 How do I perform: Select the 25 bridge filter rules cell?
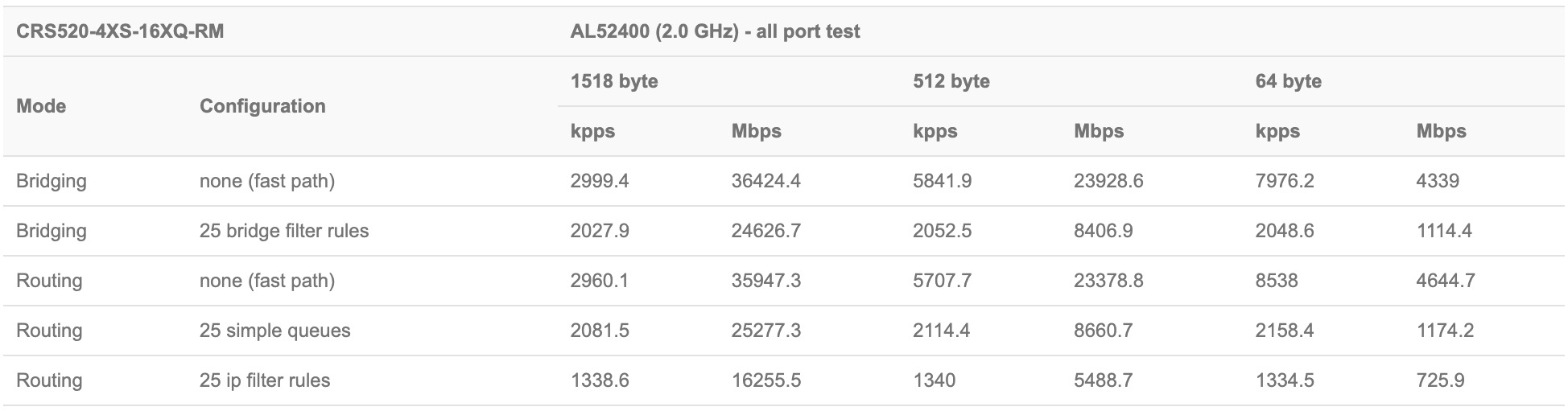tap(284, 231)
